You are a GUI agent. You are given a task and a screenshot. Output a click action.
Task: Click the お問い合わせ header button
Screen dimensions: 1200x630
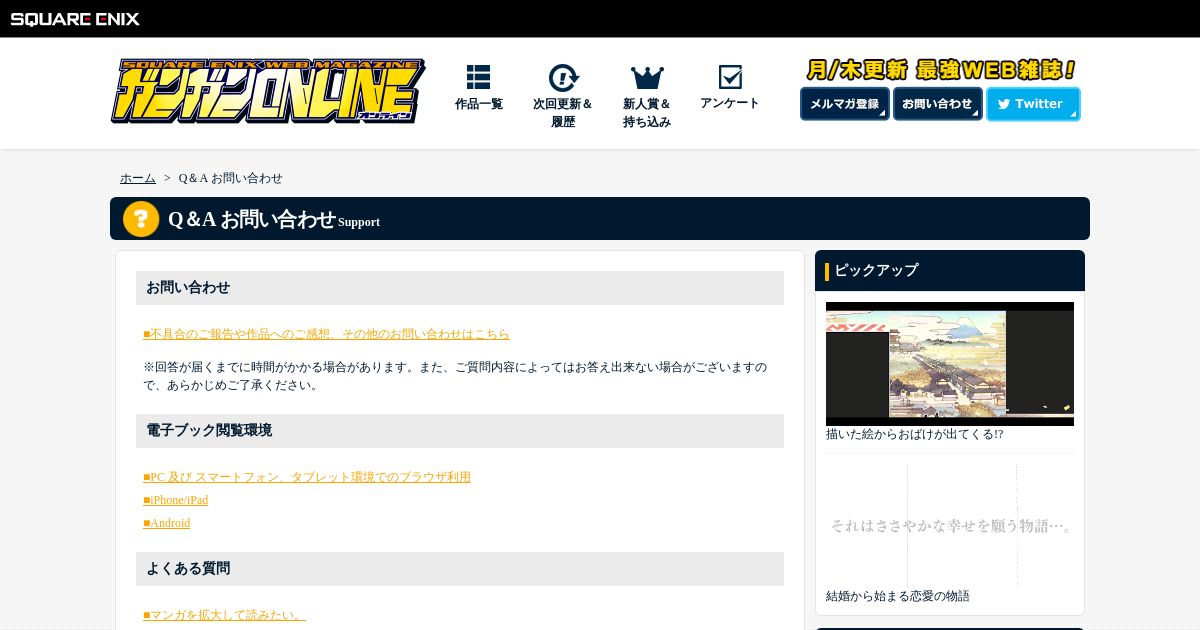coord(937,104)
